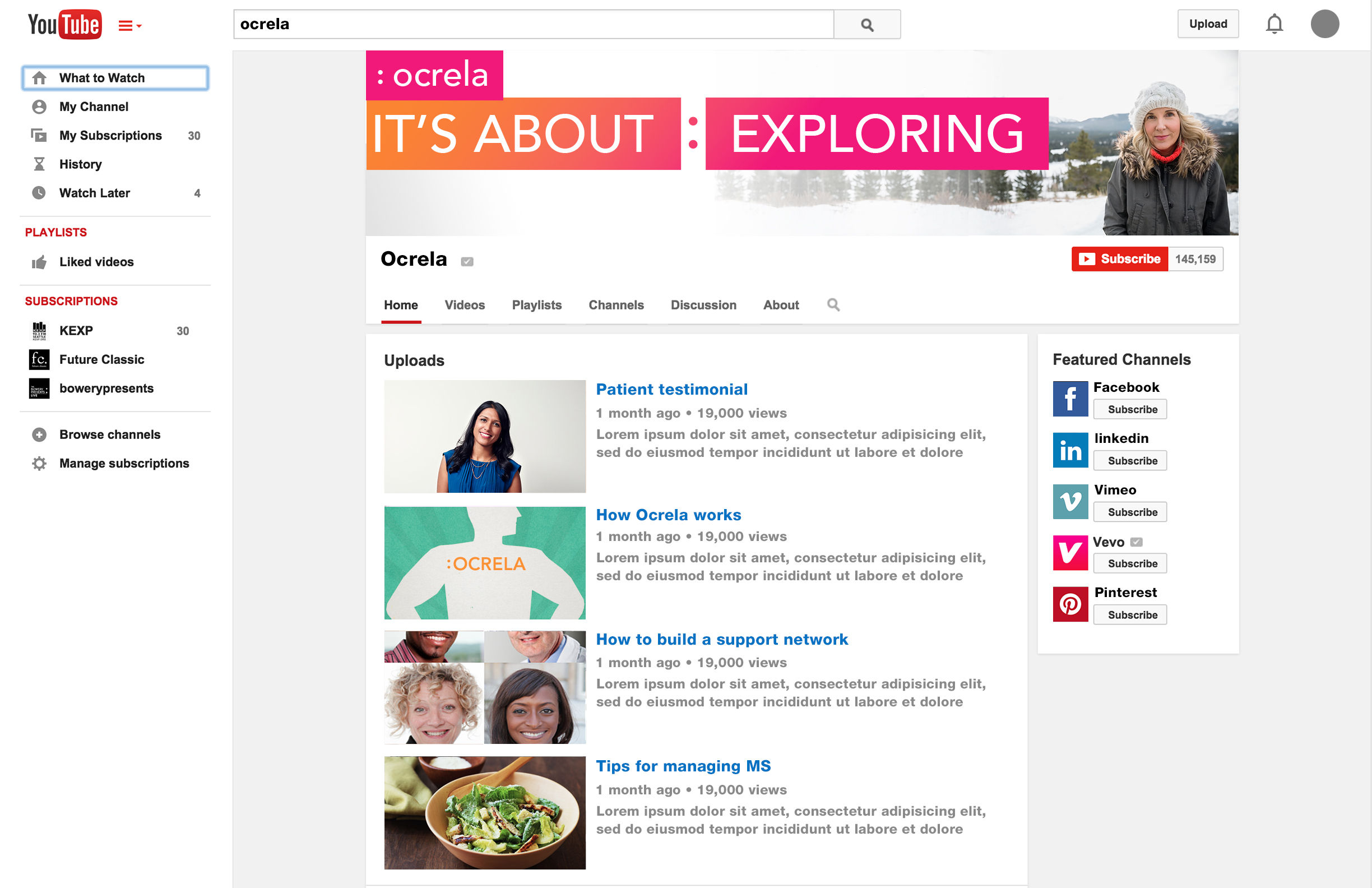Click the Vimeo channel icon
Viewport: 1372px width, 888px height.
click(1070, 502)
